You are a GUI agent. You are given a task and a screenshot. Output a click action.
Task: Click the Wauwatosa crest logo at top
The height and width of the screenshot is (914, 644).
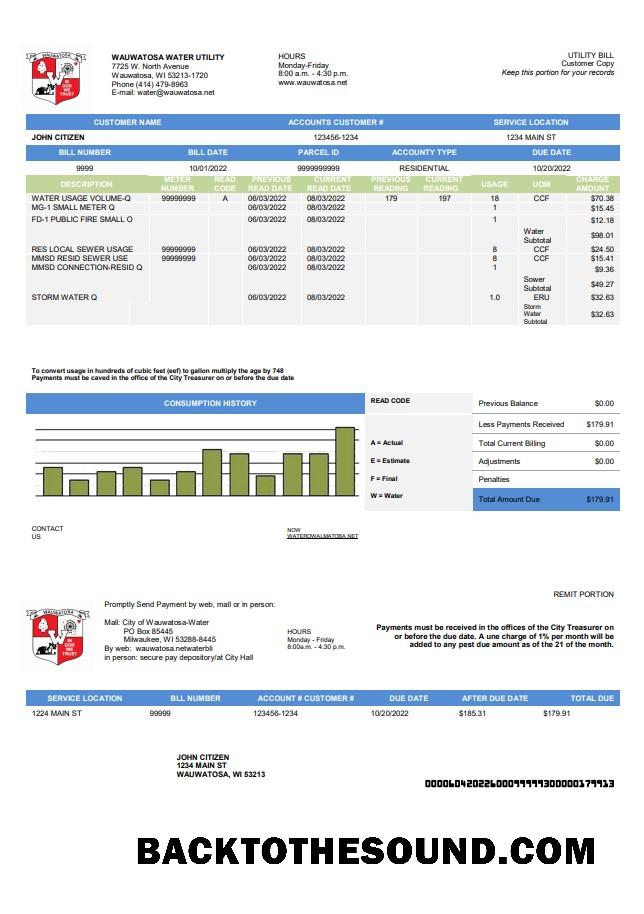coord(56,78)
